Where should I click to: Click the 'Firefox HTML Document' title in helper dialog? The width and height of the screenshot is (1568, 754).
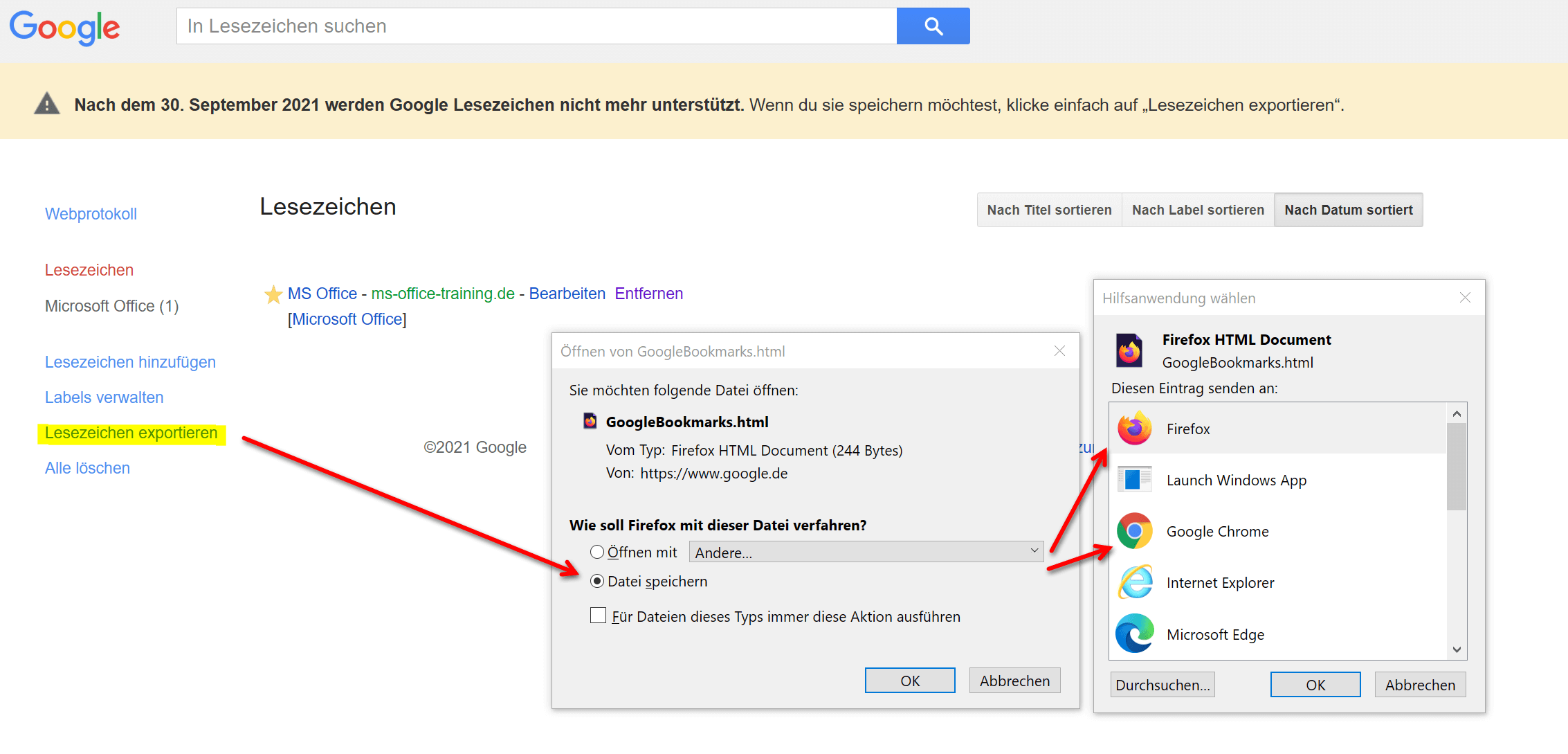coord(1246,339)
